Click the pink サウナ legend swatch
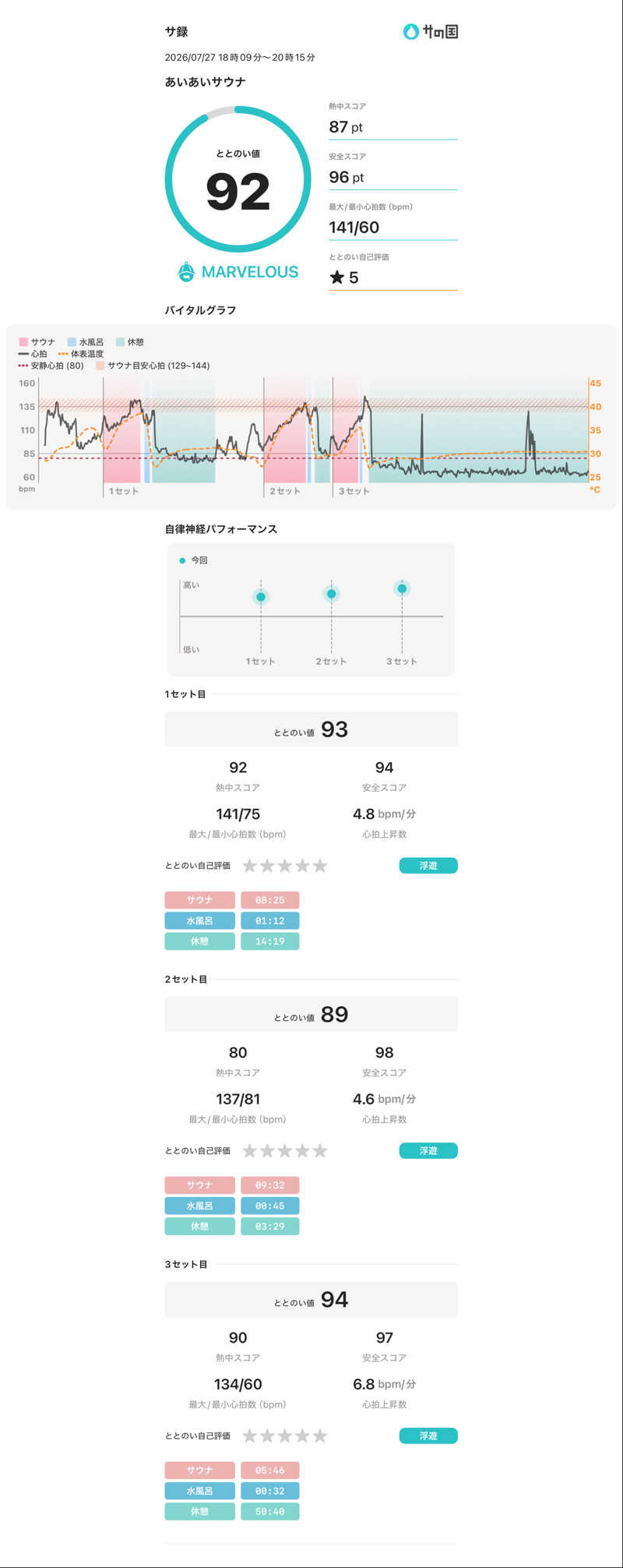 [x=23, y=342]
